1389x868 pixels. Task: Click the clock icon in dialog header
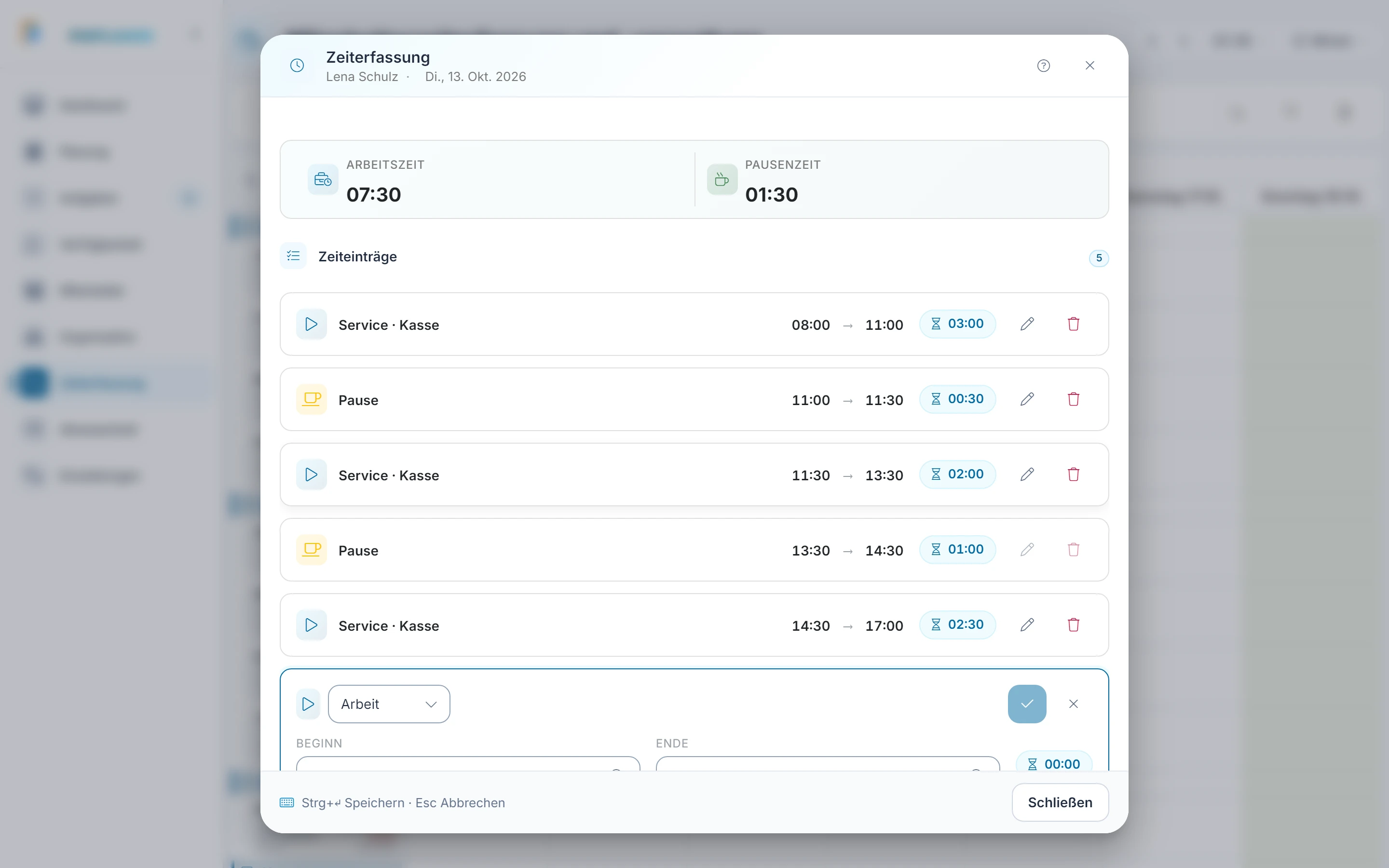[297, 66]
